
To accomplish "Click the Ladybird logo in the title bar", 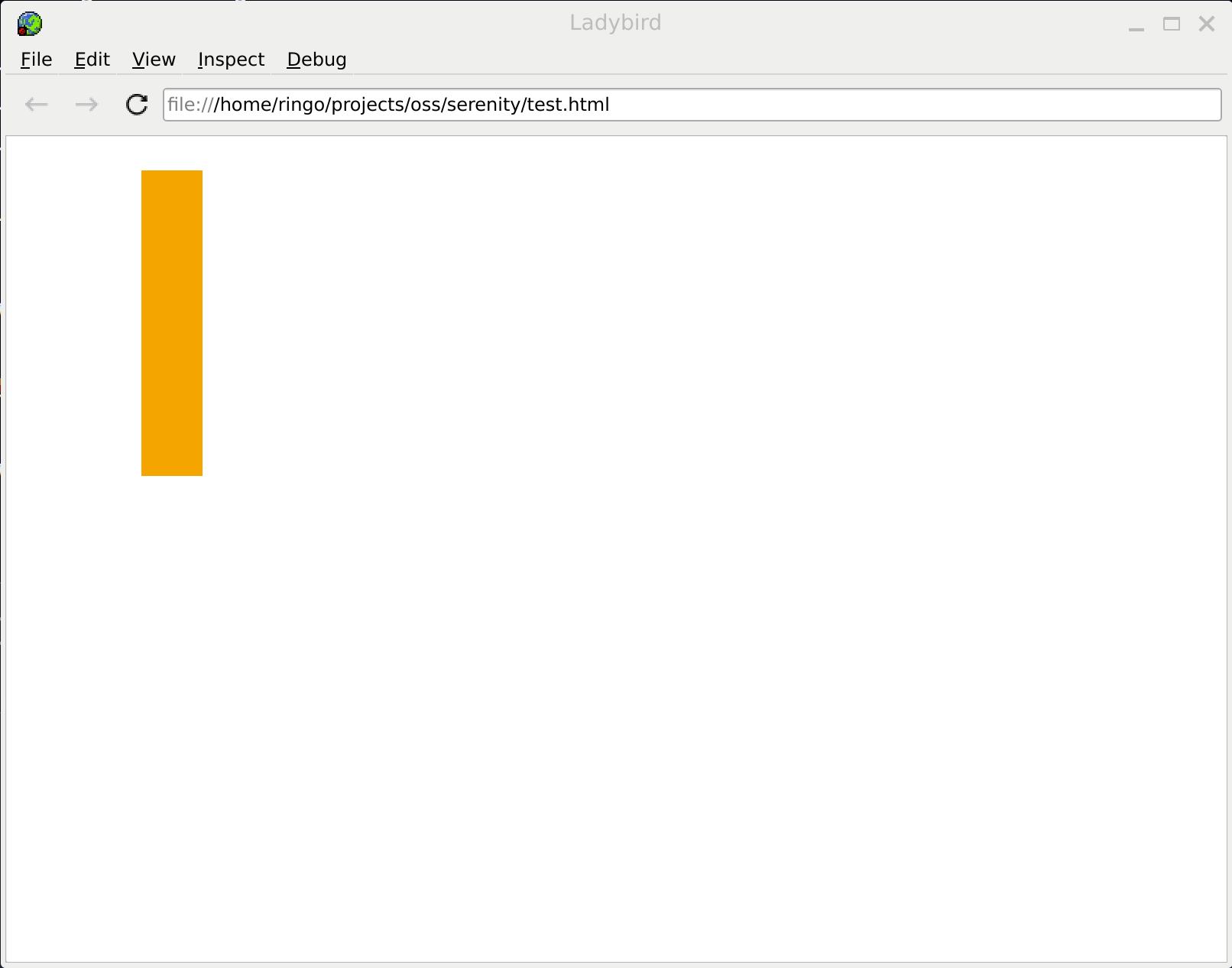I will (29, 24).
